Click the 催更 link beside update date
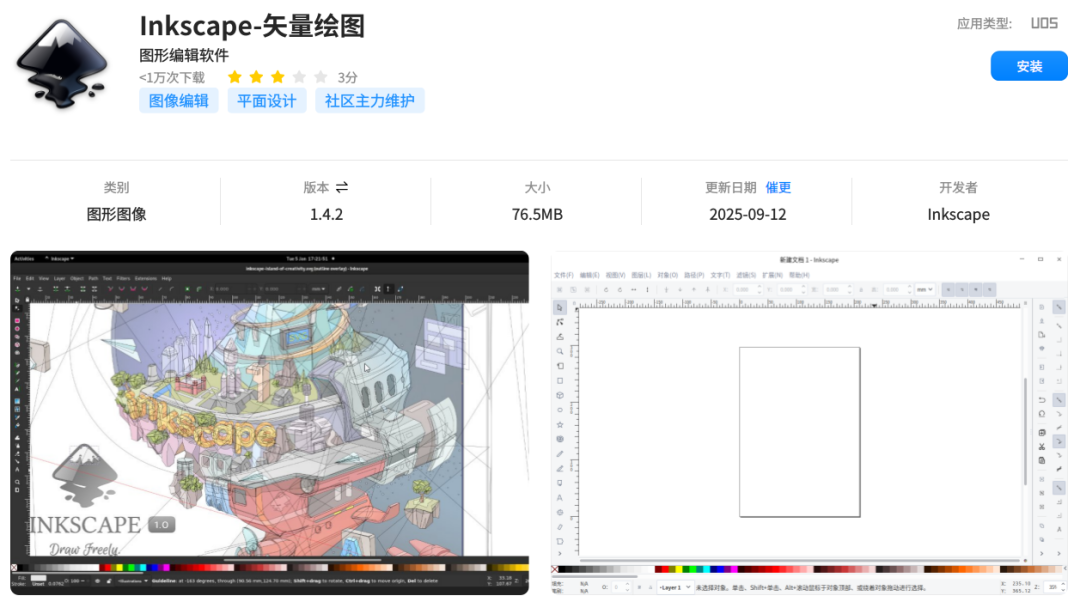Viewport: 1080px width, 608px height. 778,187
